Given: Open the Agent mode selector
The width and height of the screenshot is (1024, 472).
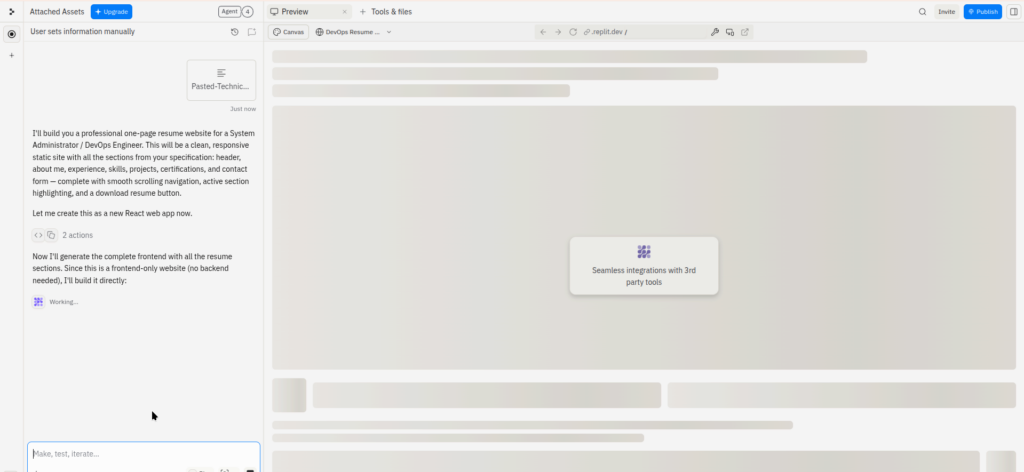Looking at the screenshot, I should [x=235, y=12].
